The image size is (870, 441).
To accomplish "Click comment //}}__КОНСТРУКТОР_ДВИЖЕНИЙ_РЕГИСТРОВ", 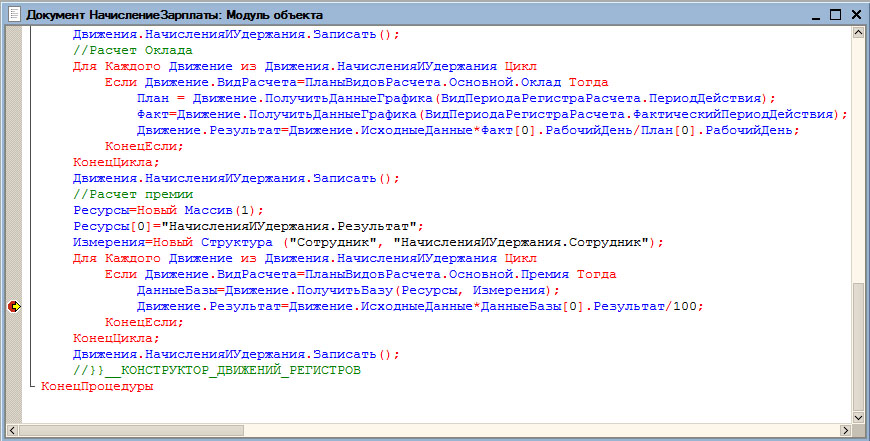I will pos(217,370).
